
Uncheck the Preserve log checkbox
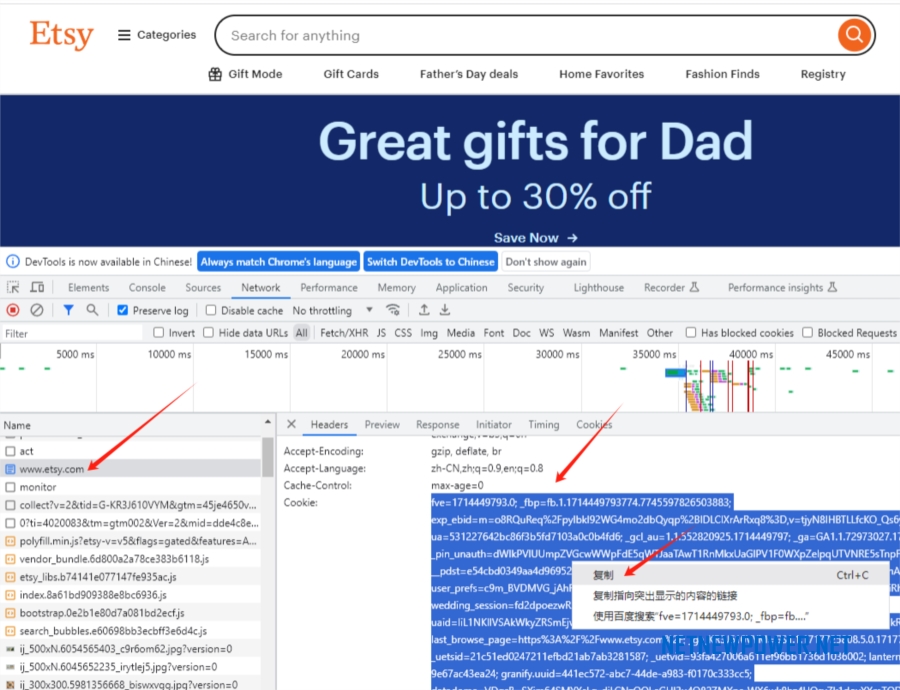tap(122, 311)
